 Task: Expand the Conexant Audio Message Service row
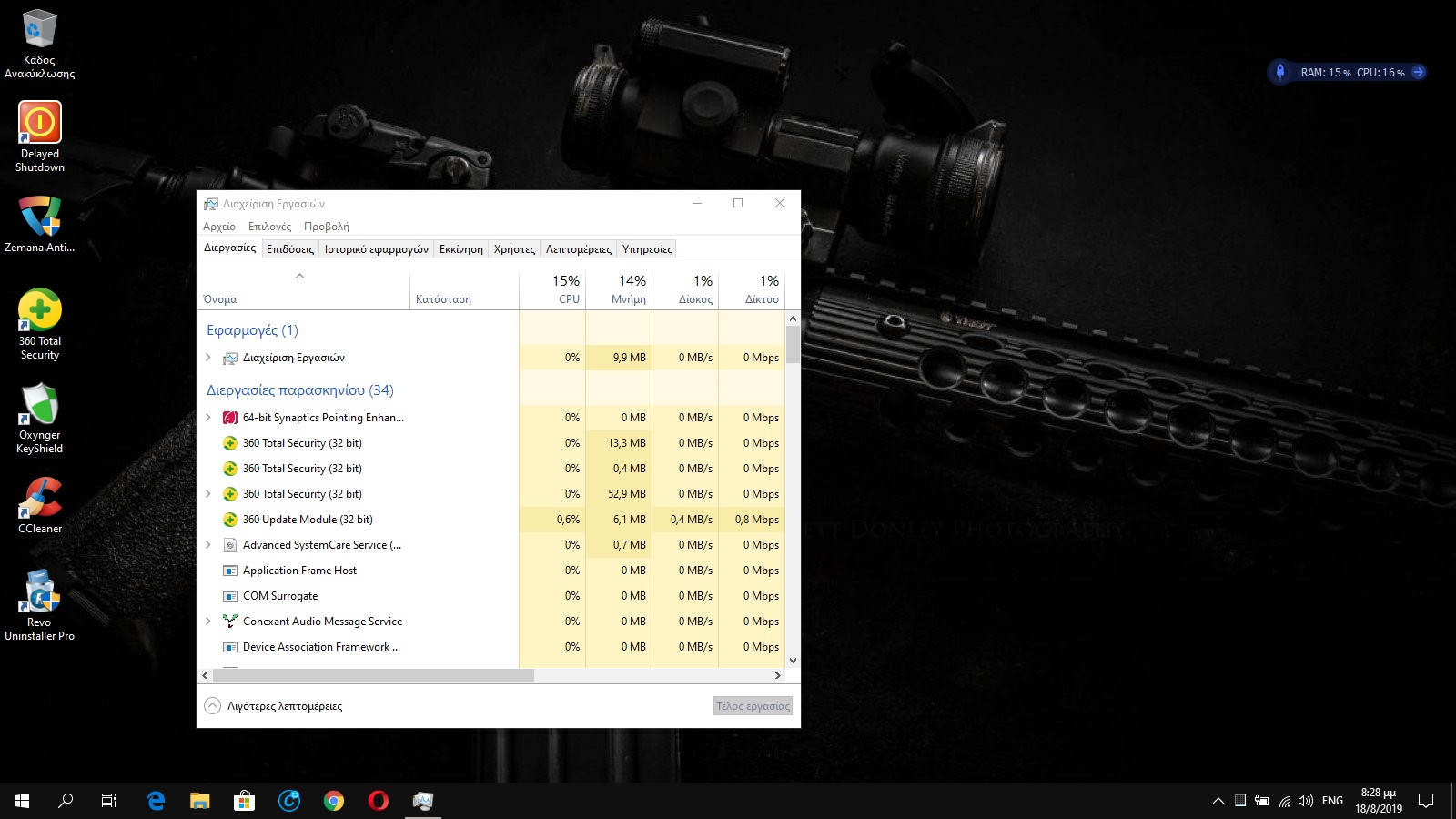(x=208, y=622)
